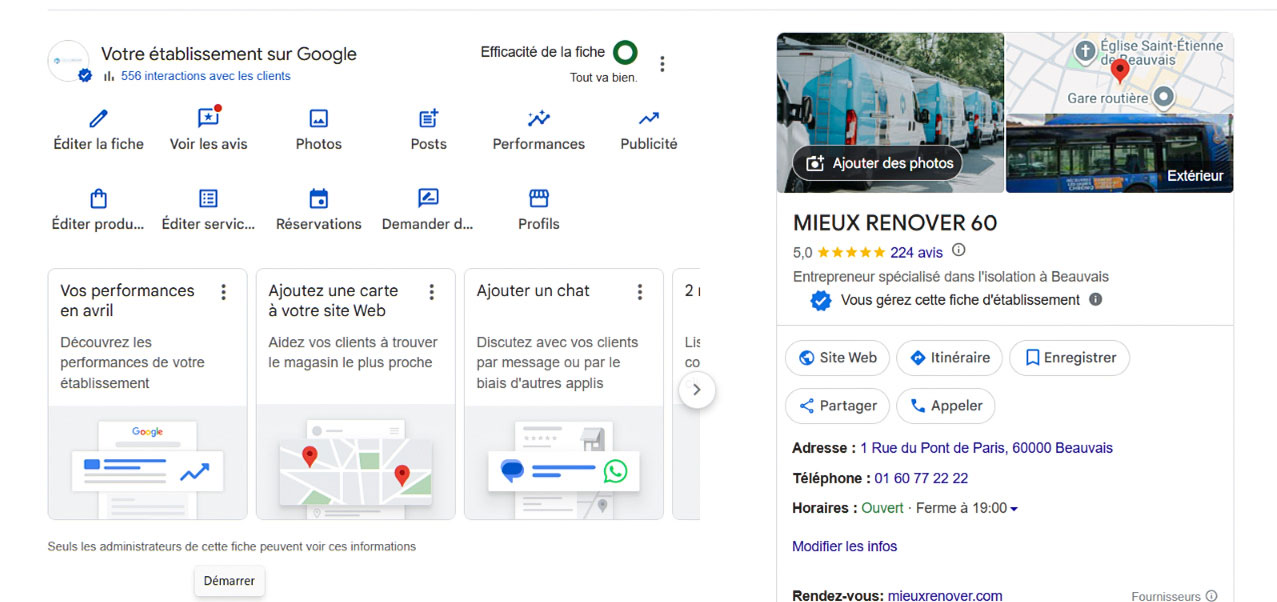This screenshot has width=1277, height=602.
Task: Click the Efficacité de la fiche green circle
Action: [625, 52]
